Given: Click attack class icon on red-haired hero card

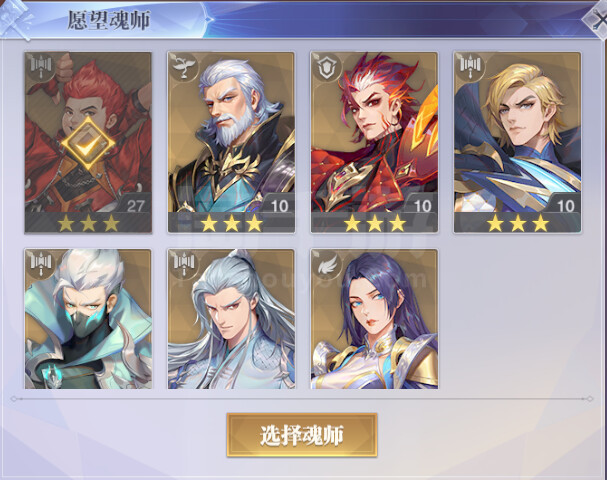Looking at the screenshot, I should [x=41, y=66].
